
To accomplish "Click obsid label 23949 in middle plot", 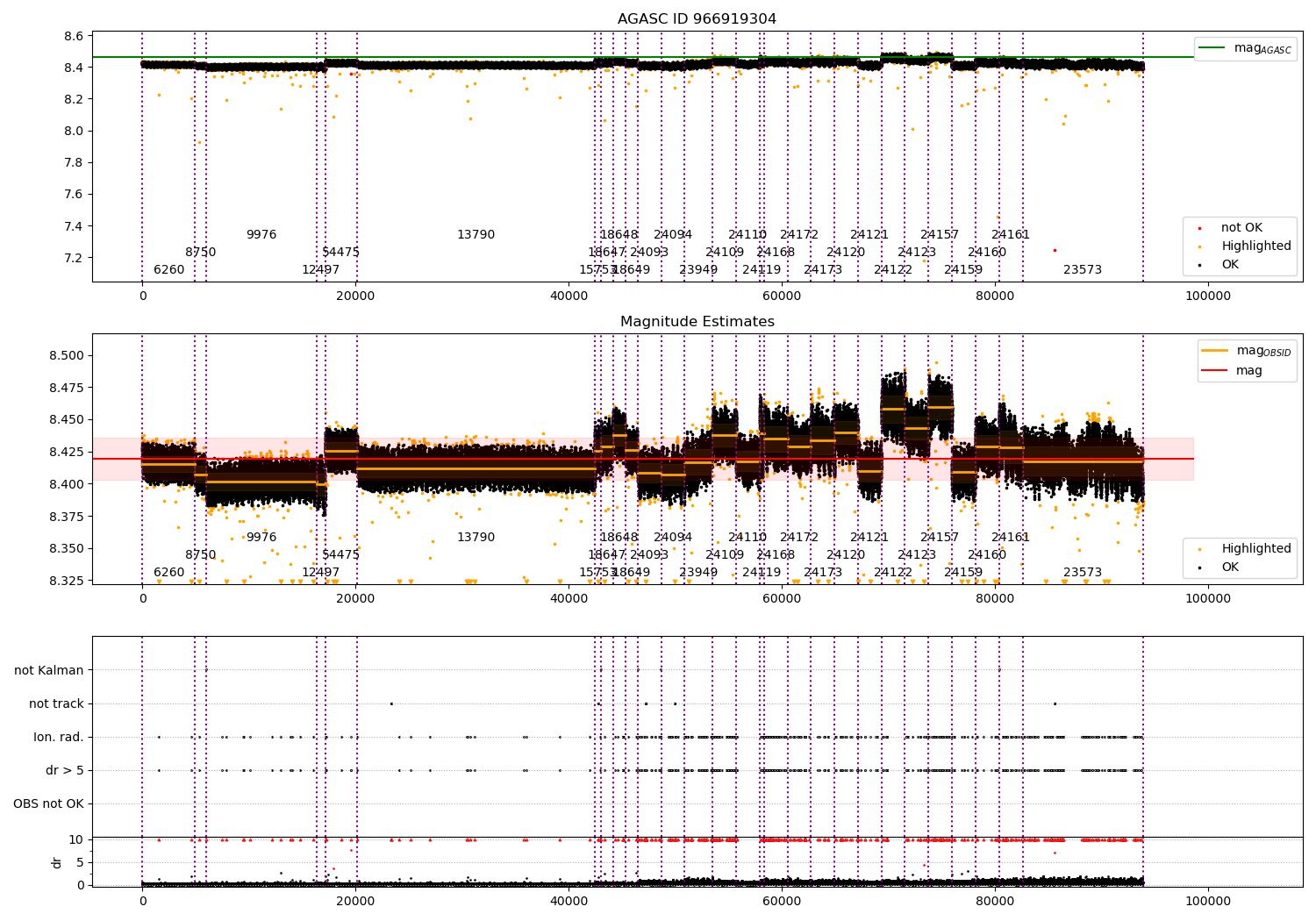I will [x=698, y=573].
